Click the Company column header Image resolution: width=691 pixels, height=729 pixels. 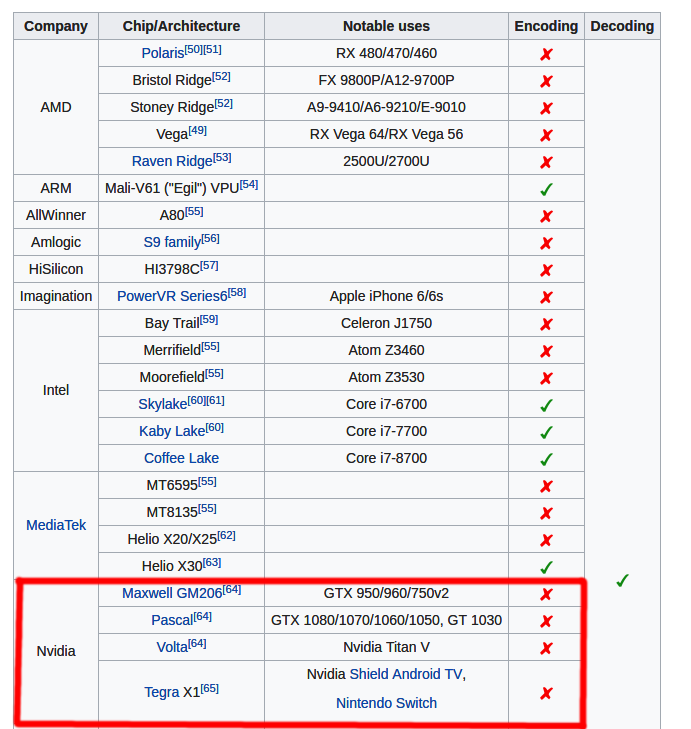pos(56,26)
